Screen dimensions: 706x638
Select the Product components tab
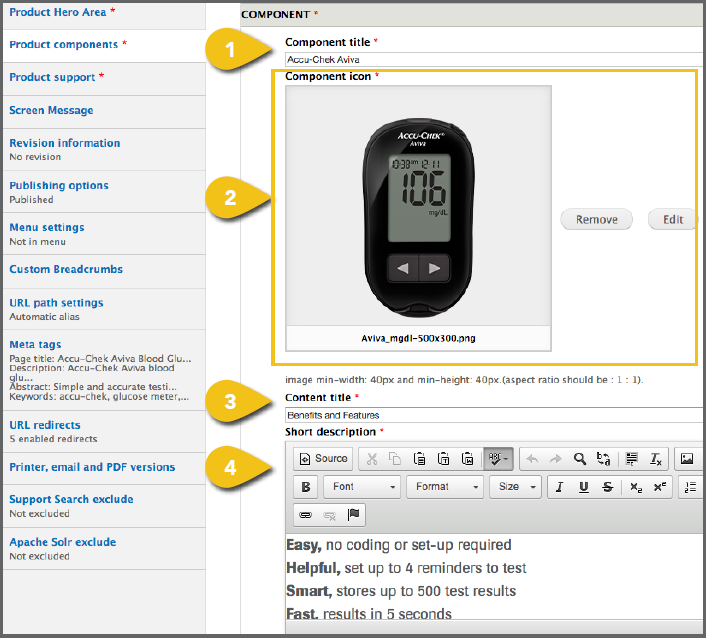click(x=104, y=46)
